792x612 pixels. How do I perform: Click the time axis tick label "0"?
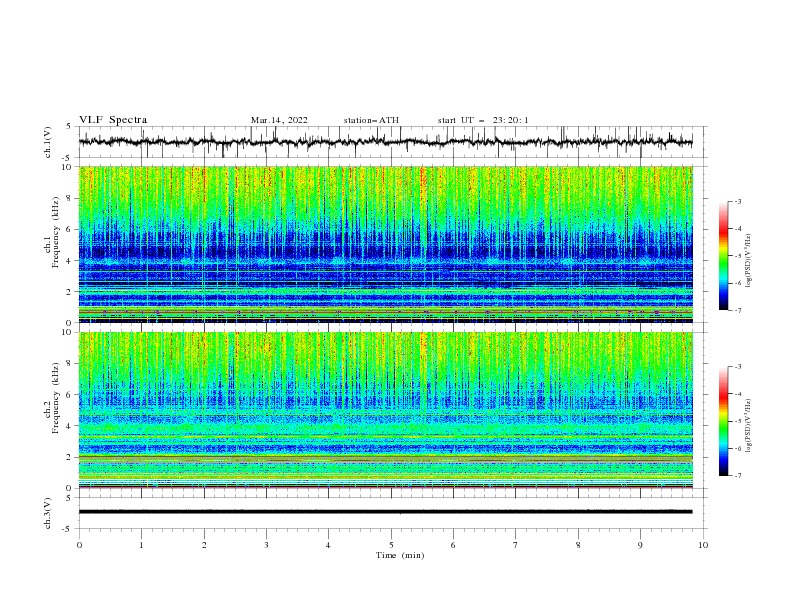pos(79,545)
